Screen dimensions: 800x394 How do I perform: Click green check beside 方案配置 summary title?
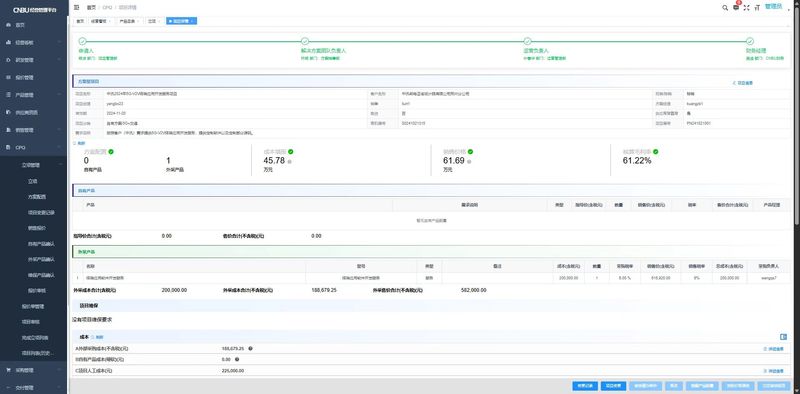click(x=111, y=152)
